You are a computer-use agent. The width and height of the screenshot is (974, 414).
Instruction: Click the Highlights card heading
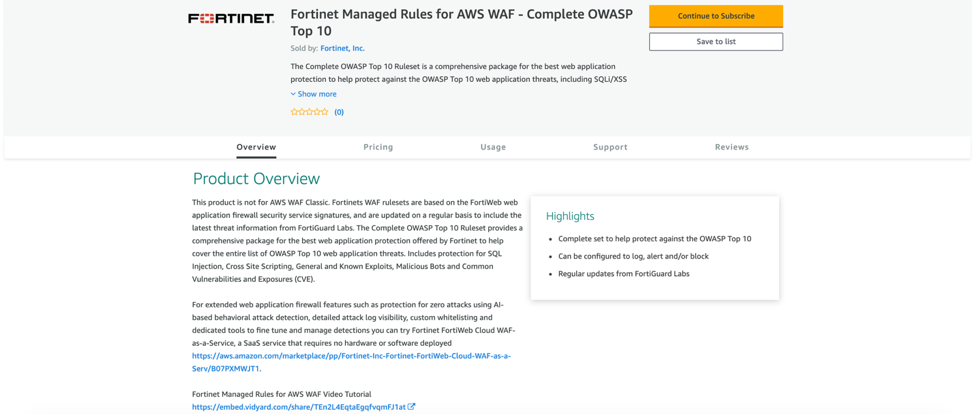pos(570,216)
